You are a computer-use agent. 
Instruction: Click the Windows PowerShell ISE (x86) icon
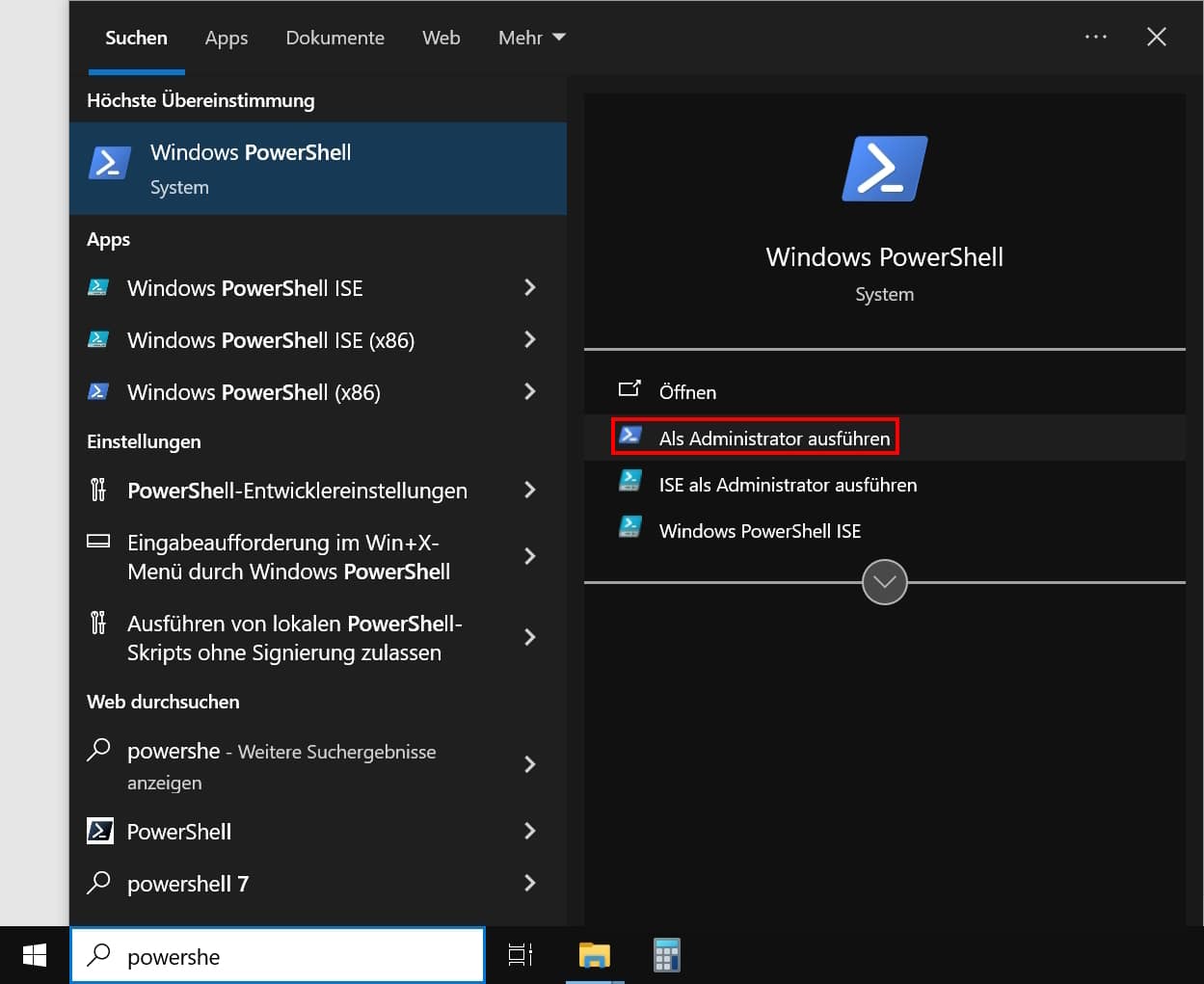coord(98,339)
